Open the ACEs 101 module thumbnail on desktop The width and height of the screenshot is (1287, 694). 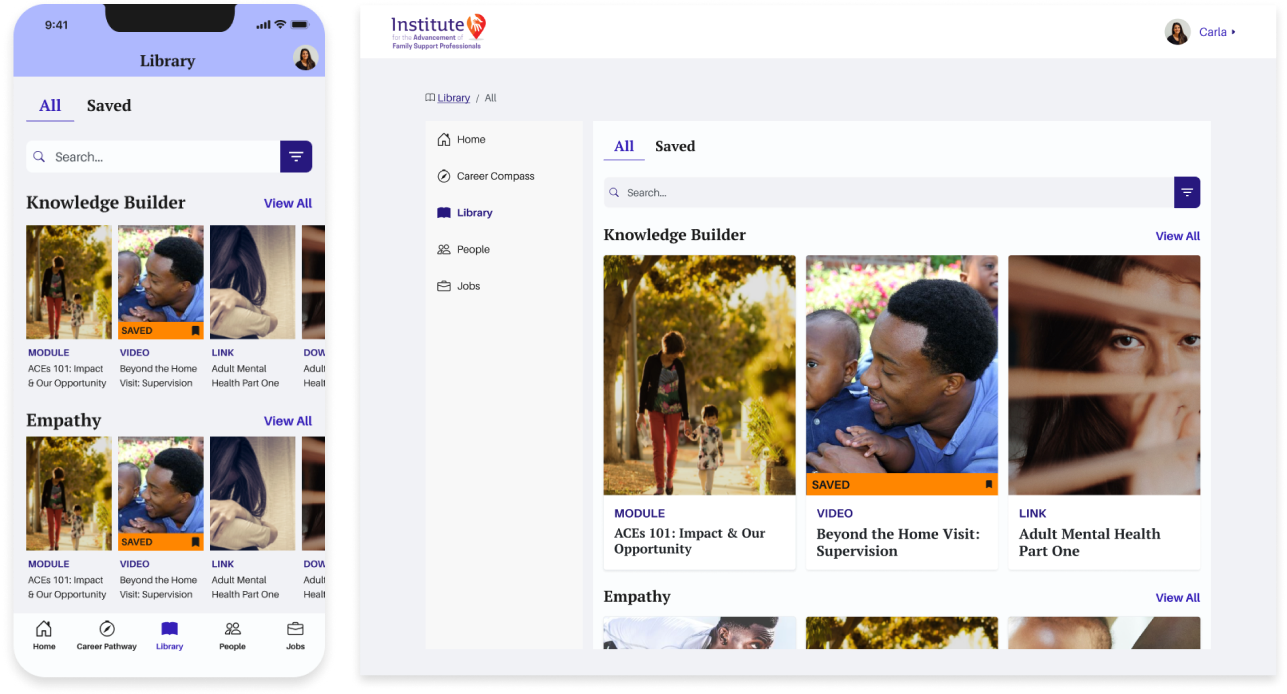pyautogui.click(x=699, y=375)
